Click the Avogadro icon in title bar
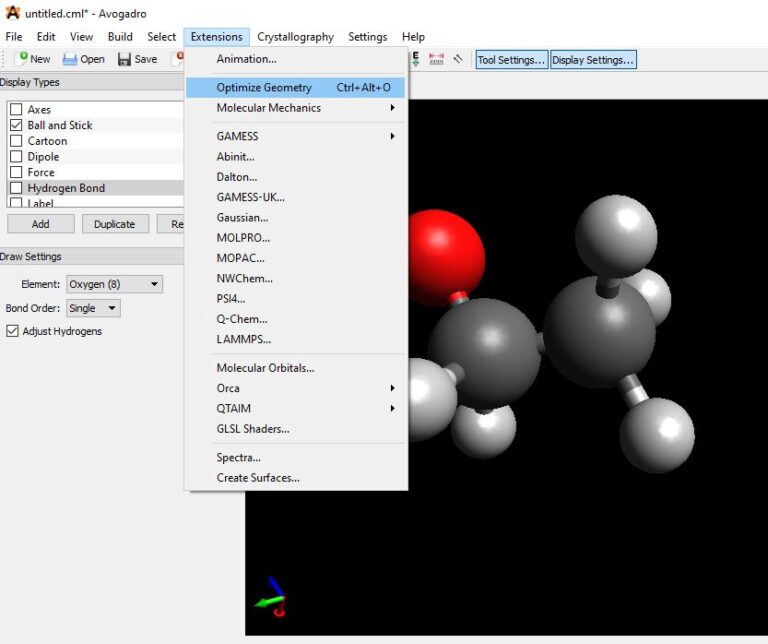 (x=12, y=12)
